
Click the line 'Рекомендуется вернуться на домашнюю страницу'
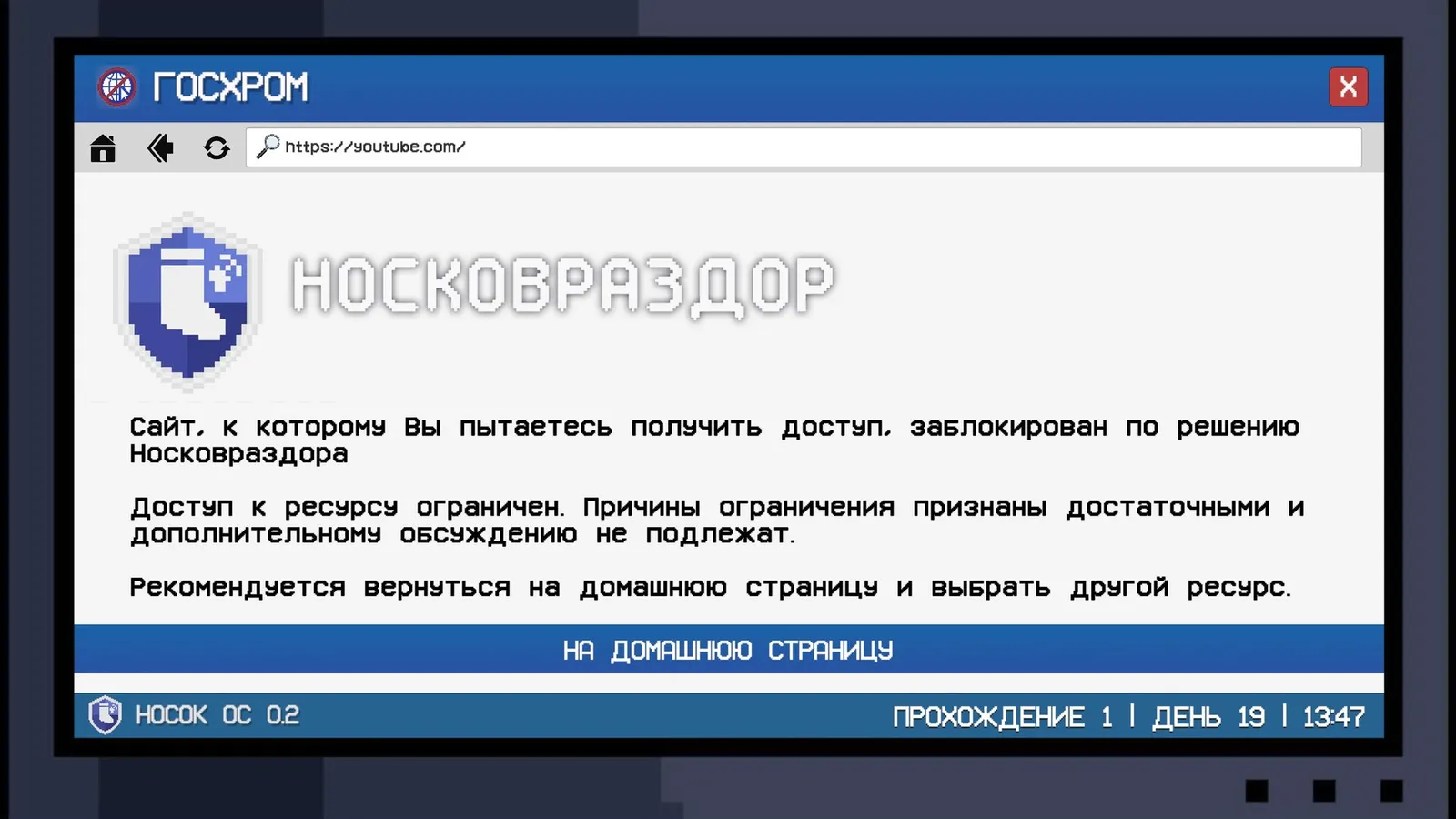710,587
